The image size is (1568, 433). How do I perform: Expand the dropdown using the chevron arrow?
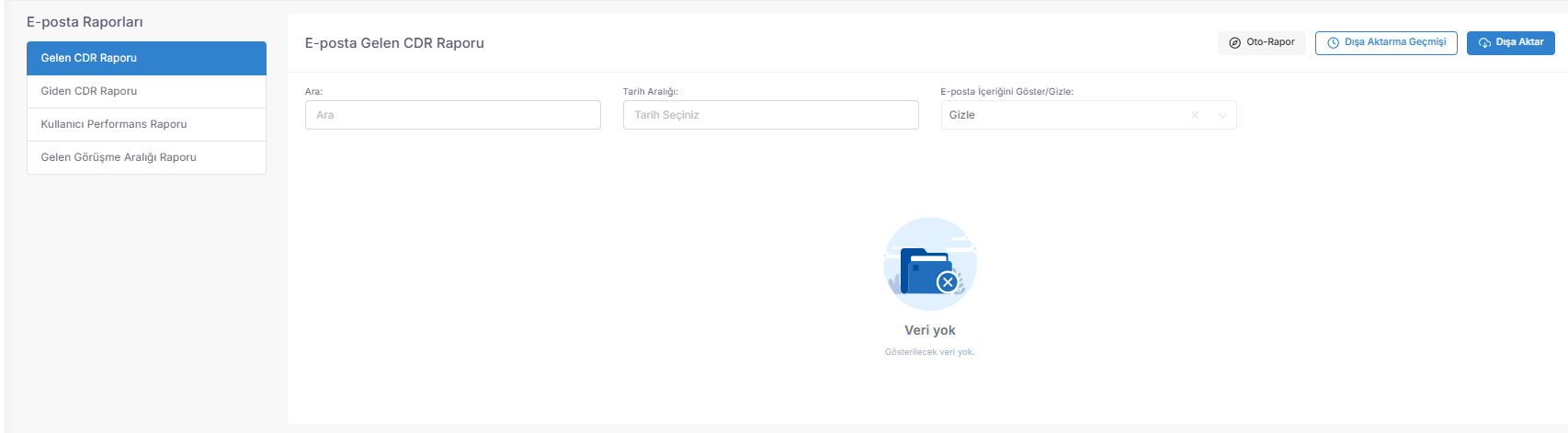click(1222, 115)
